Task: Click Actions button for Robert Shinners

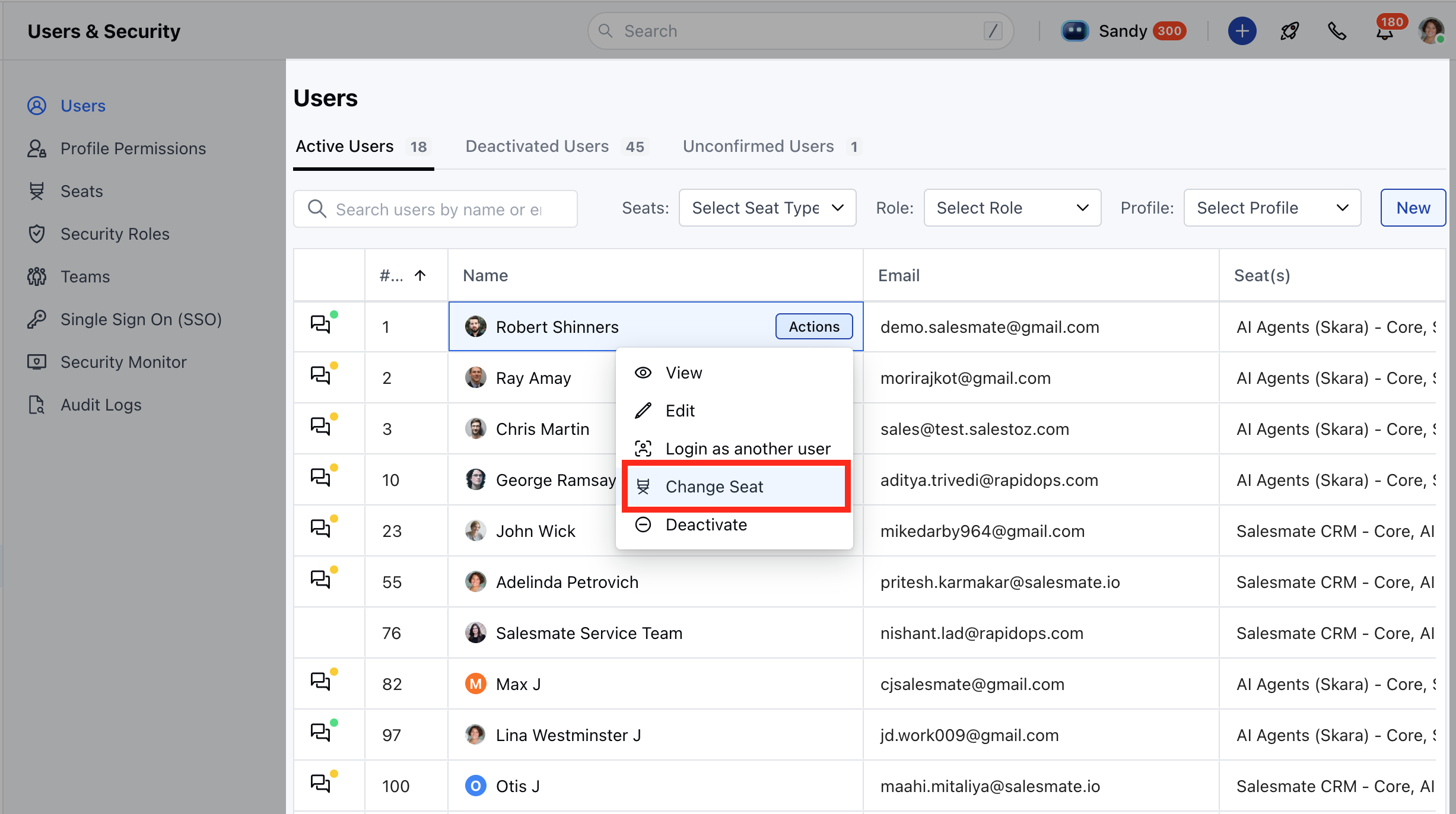Action: [x=813, y=326]
